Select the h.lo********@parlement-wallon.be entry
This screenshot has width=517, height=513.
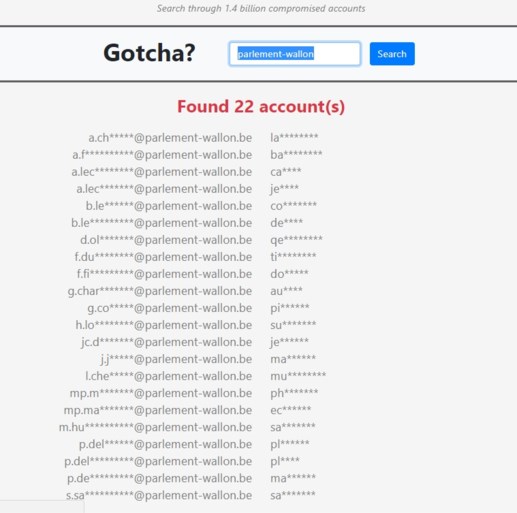[x=164, y=325]
